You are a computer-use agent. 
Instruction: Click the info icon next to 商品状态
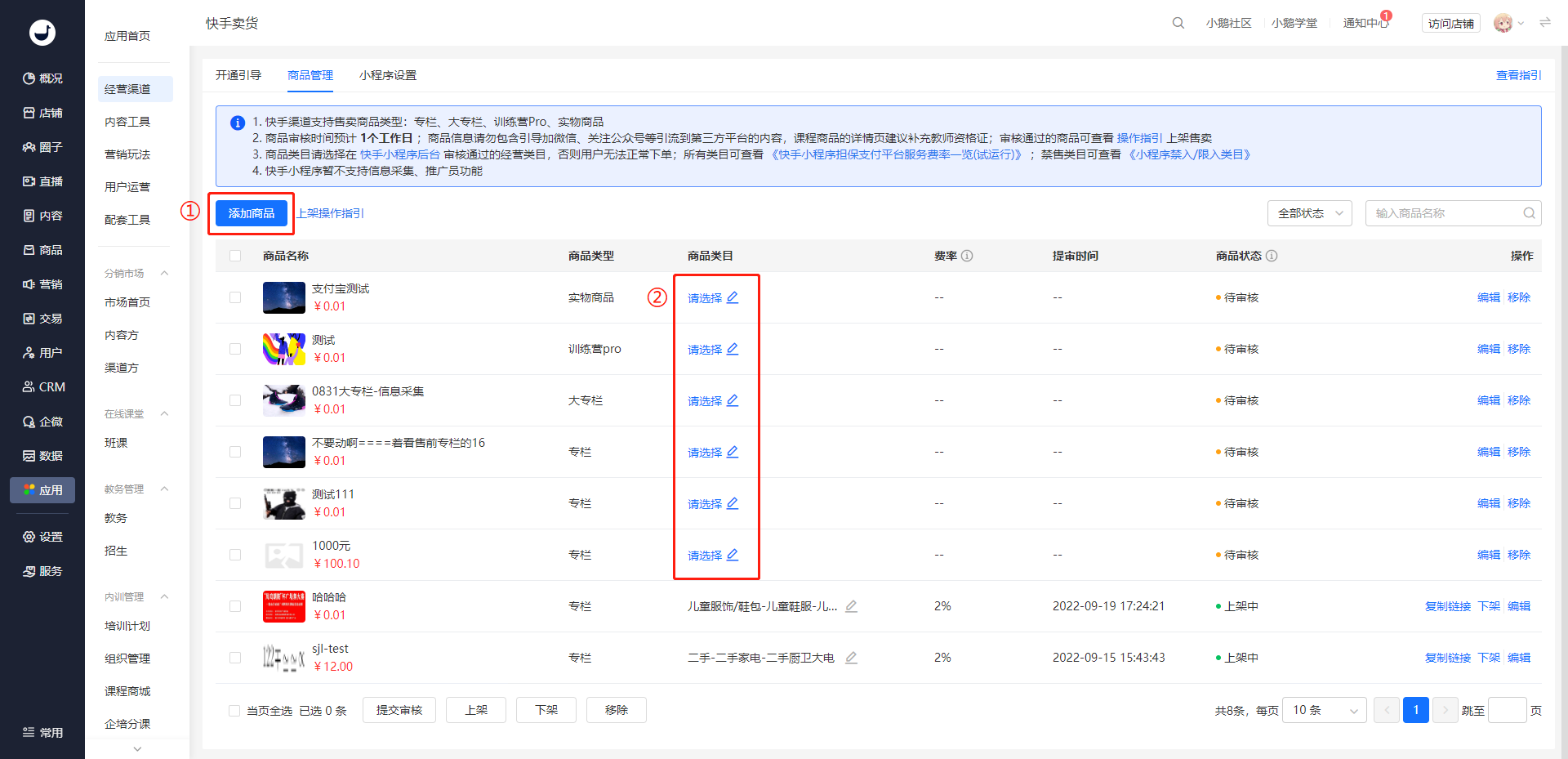click(1272, 256)
